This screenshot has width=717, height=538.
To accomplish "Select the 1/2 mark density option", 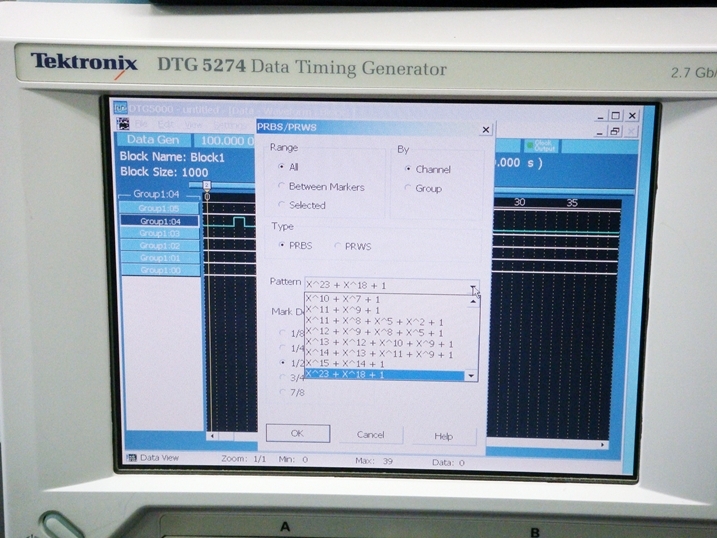I will (x=282, y=362).
